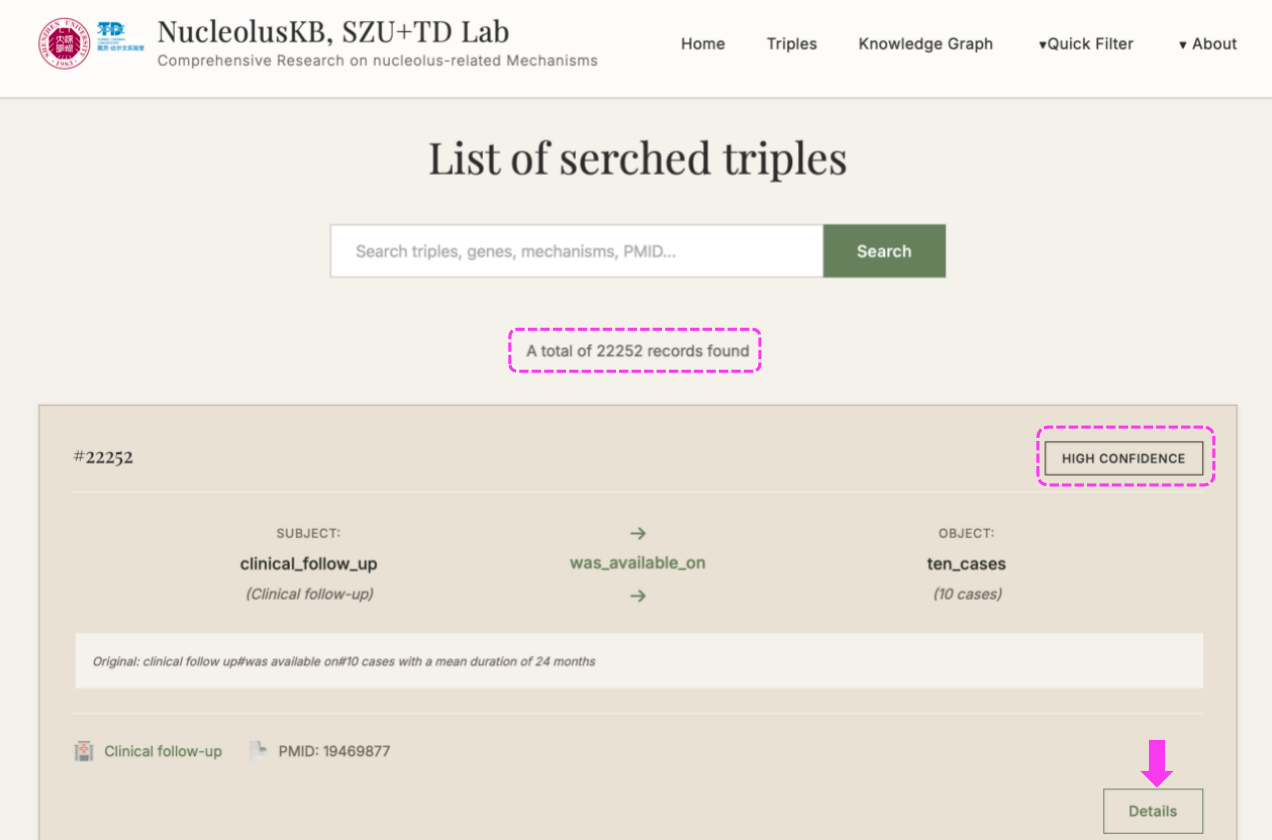This screenshot has height=840, width=1272.
Task: Click the green arrow above was_available_on
Action: point(637,533)
